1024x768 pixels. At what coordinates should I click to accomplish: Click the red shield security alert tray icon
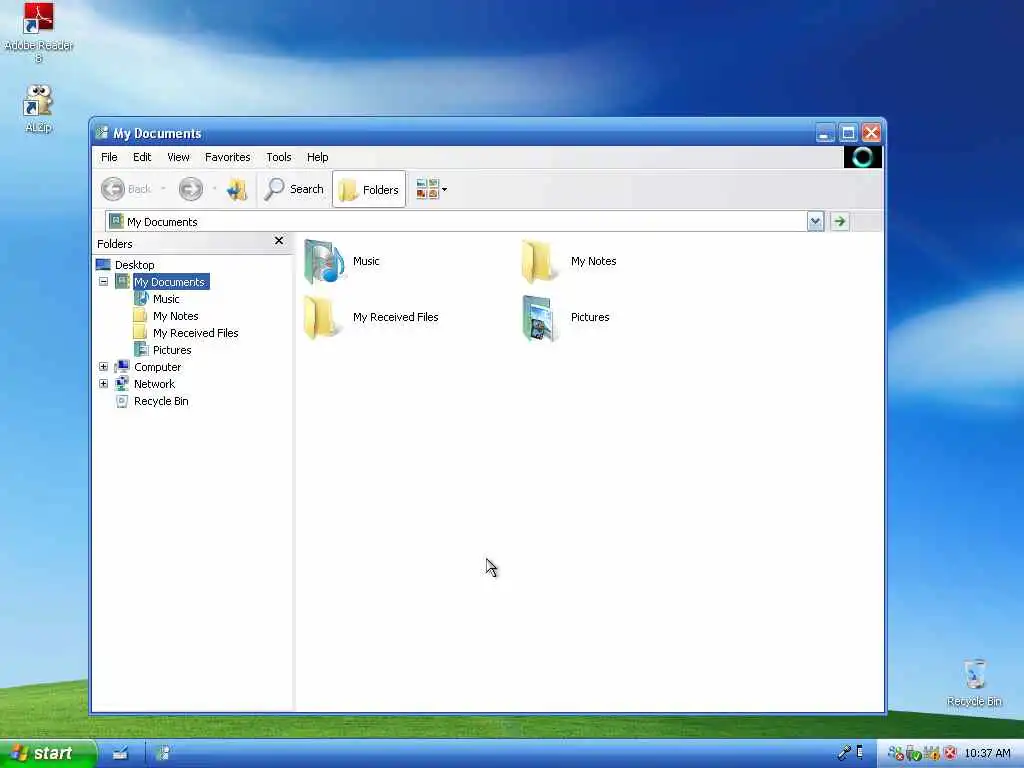(950, 753)
